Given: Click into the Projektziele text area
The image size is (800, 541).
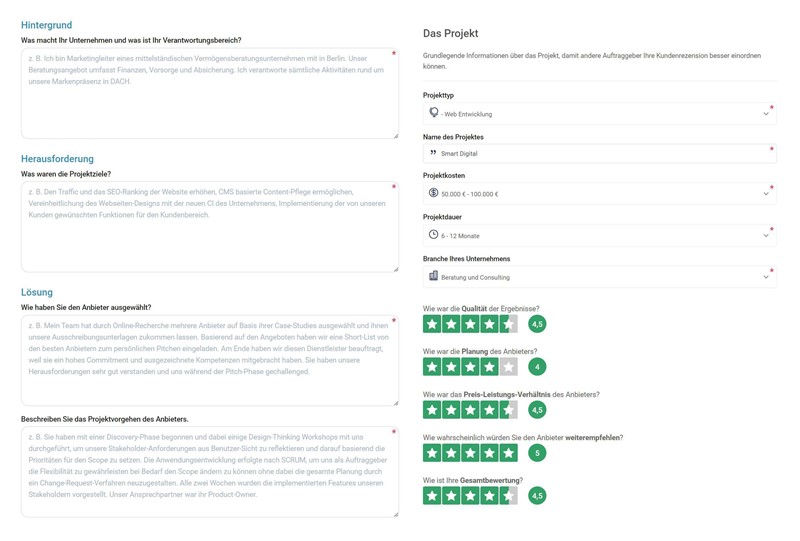Looking at the screenshot, I should [210, 227].
